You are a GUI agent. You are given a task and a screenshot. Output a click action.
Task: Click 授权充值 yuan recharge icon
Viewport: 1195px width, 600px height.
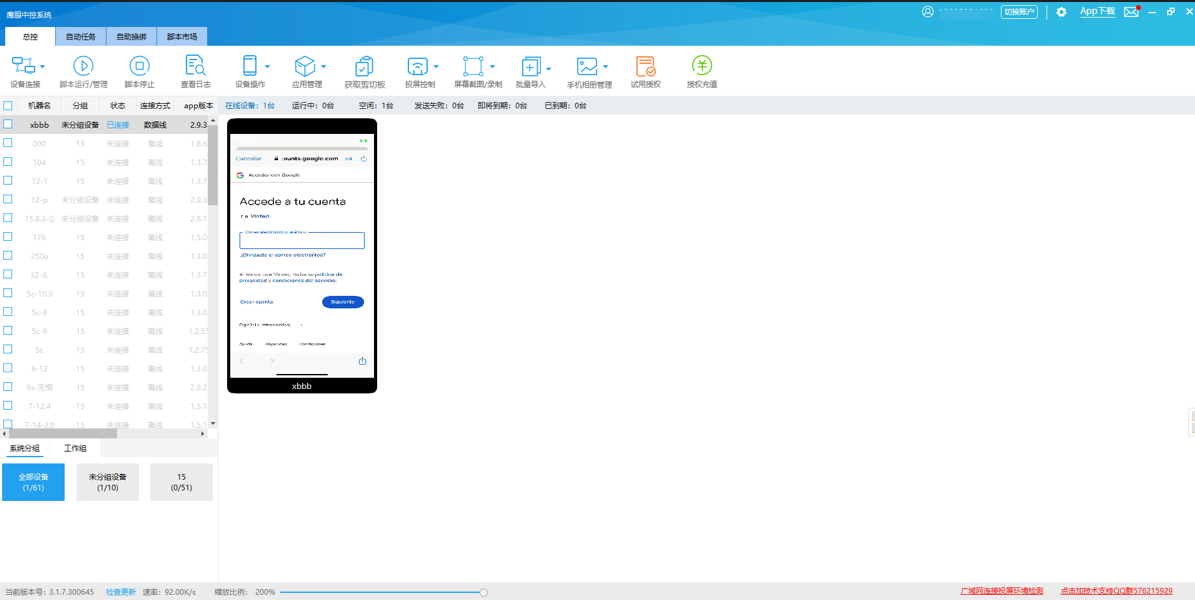702,66
